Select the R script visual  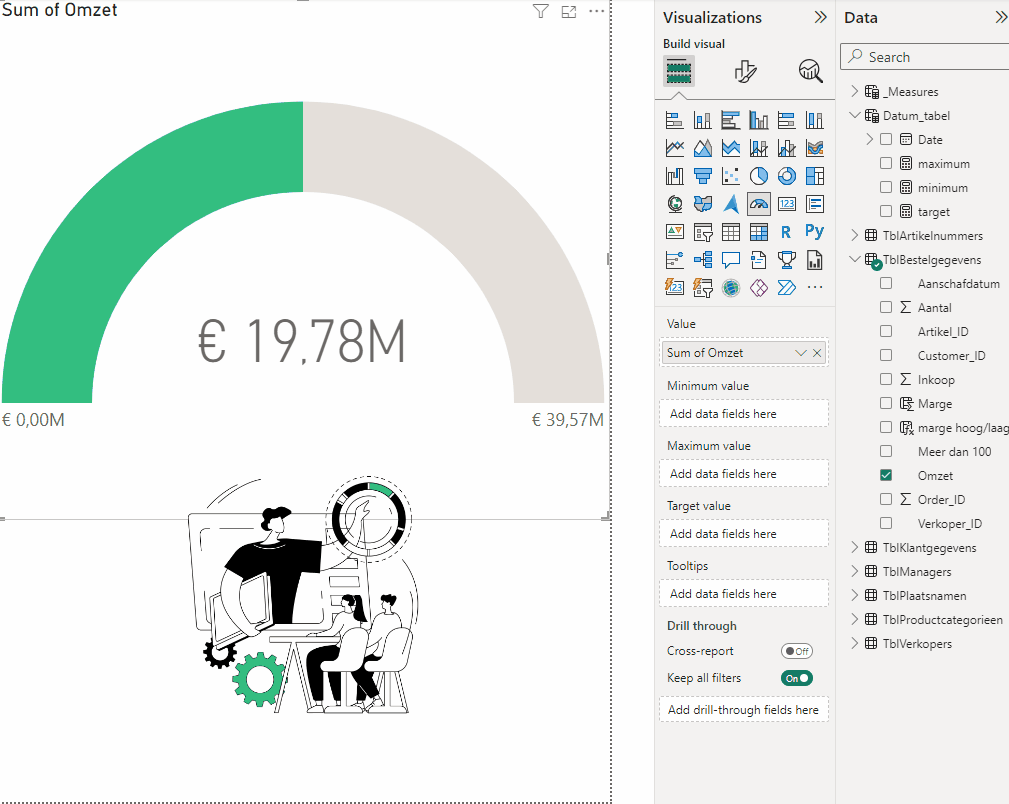786,232
